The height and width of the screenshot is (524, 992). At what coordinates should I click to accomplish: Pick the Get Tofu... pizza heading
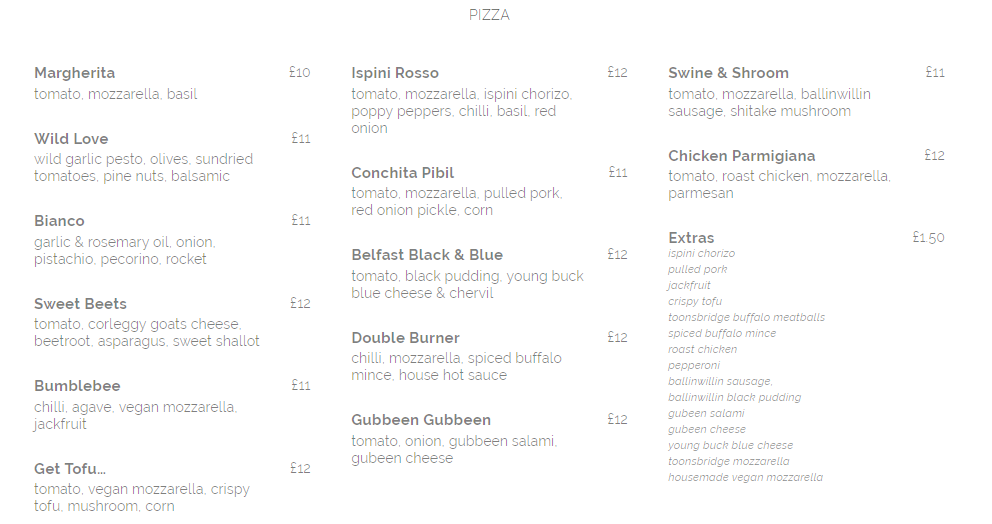point(70,469)
